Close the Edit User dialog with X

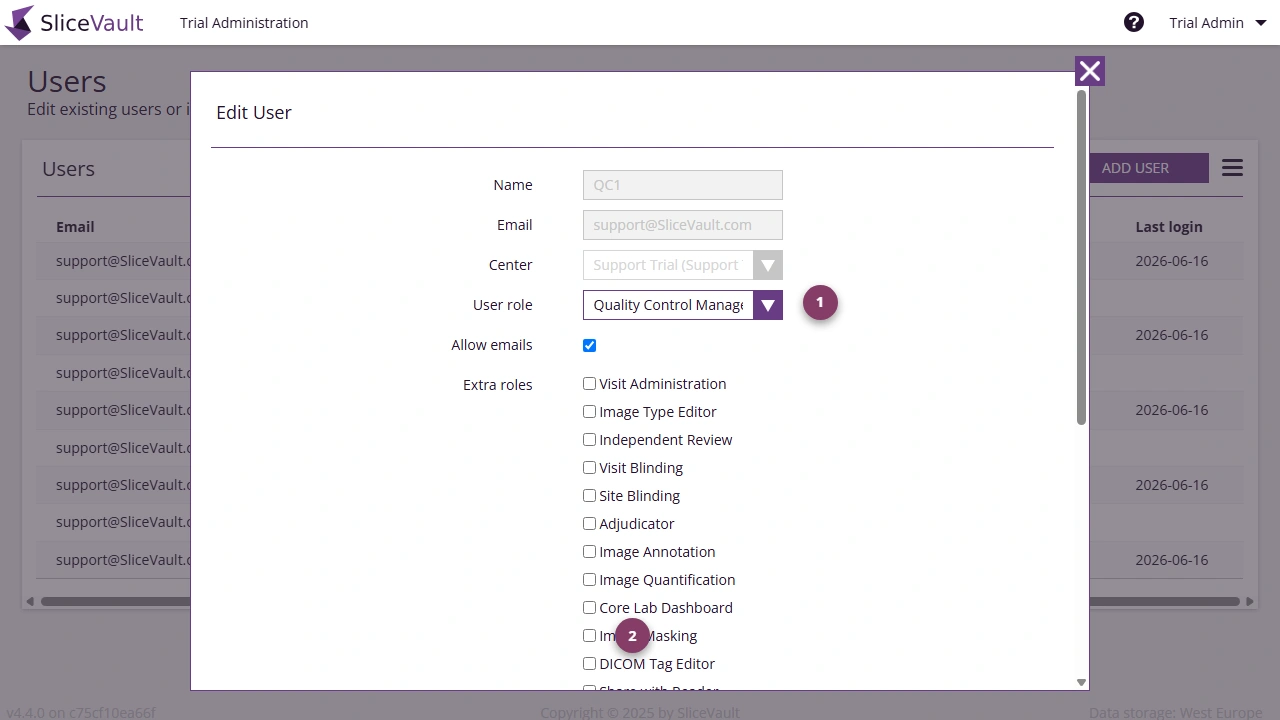tap(1090, 71)
